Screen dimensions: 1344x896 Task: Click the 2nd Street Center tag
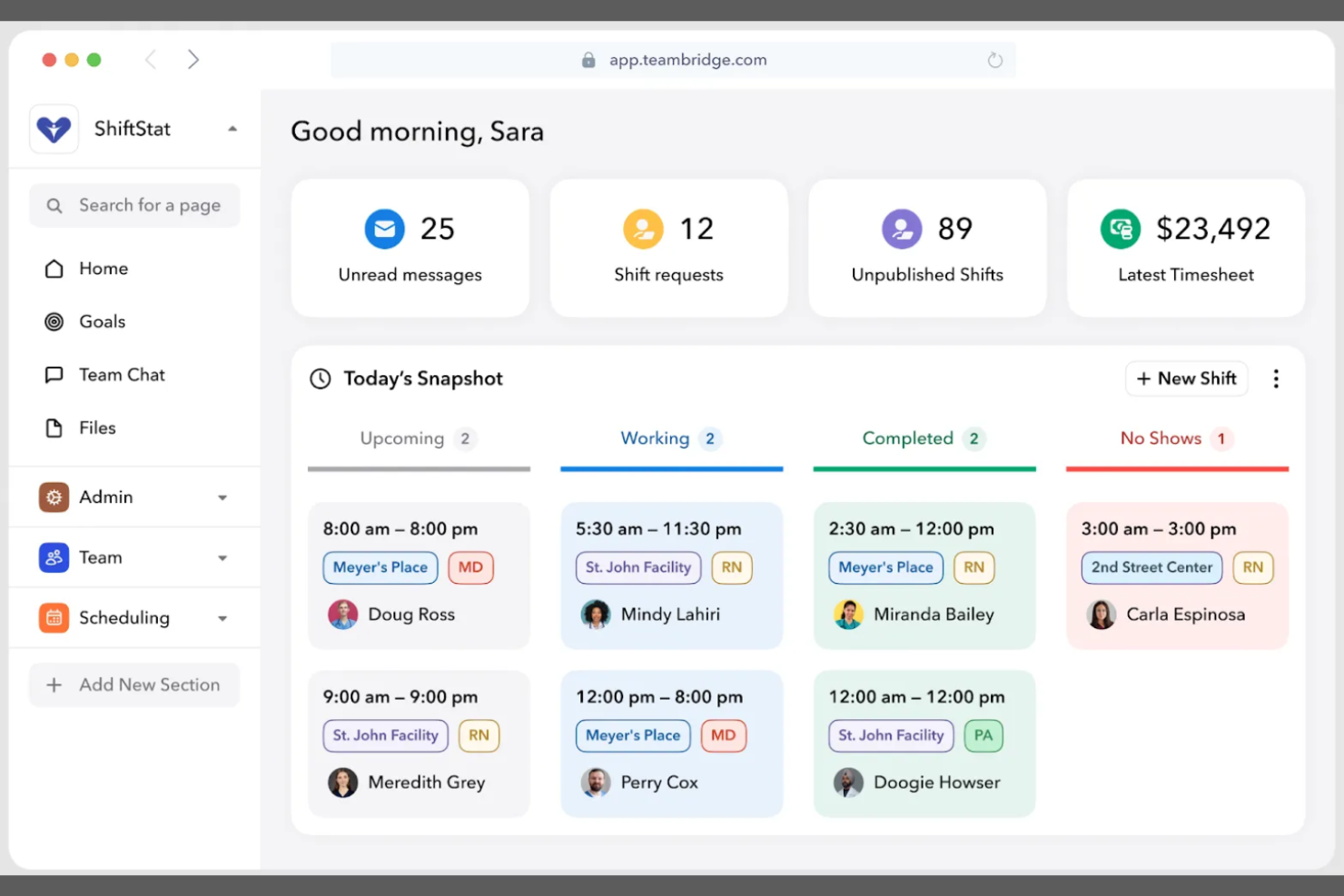pyautogui.click(x=1151, y=567)
